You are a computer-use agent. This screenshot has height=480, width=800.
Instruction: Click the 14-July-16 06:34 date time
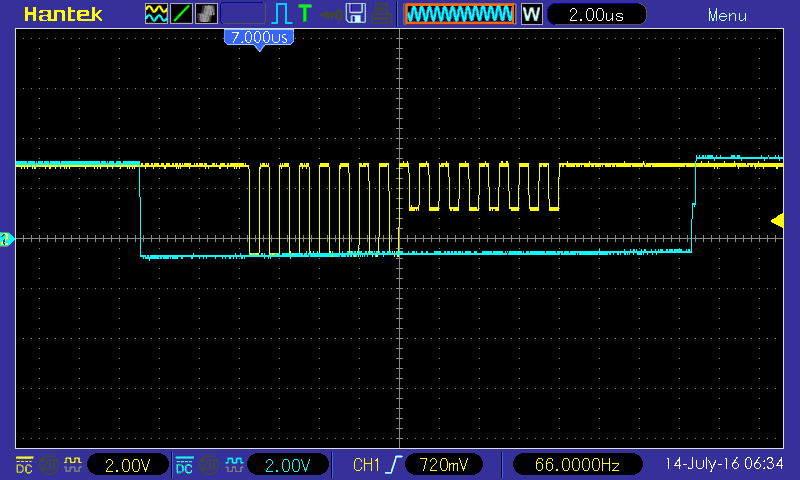coord(723,464)
